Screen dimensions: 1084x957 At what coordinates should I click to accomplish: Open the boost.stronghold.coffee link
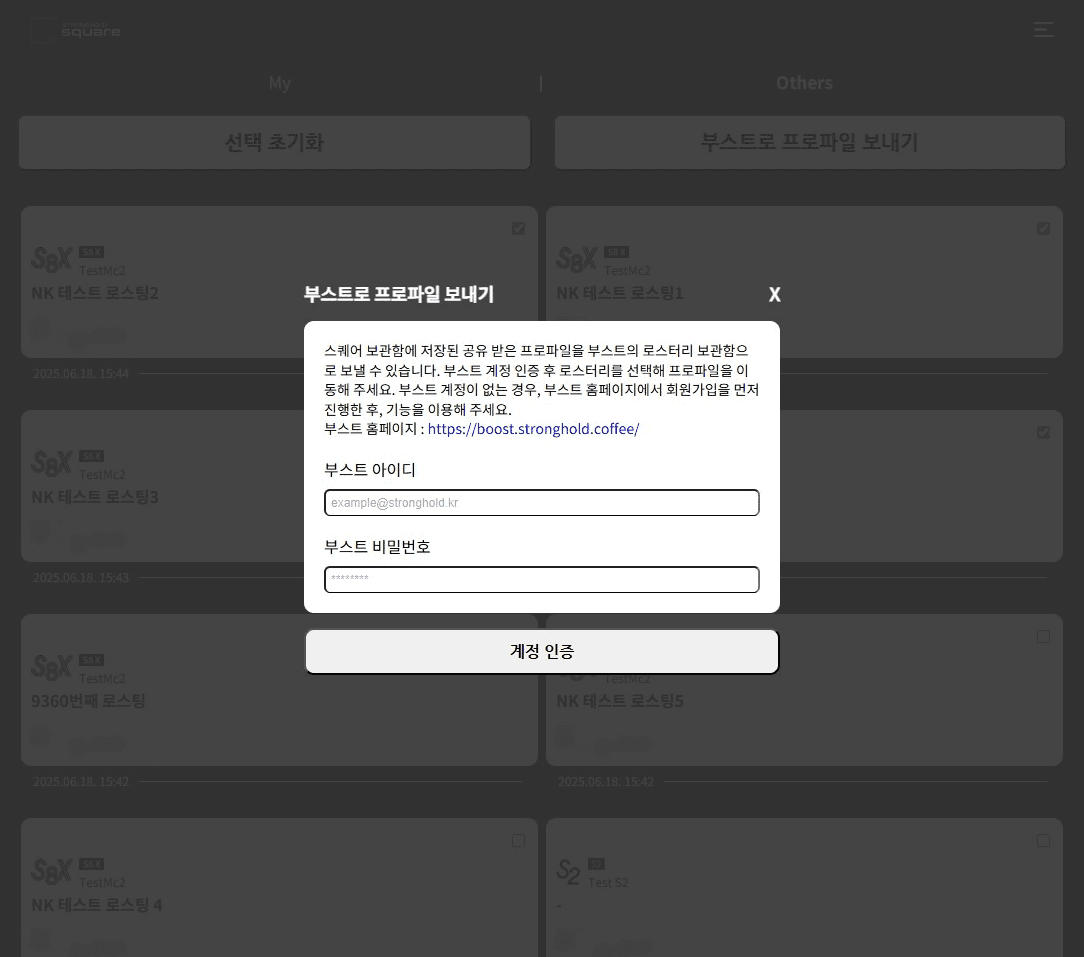tap(533, 429)
